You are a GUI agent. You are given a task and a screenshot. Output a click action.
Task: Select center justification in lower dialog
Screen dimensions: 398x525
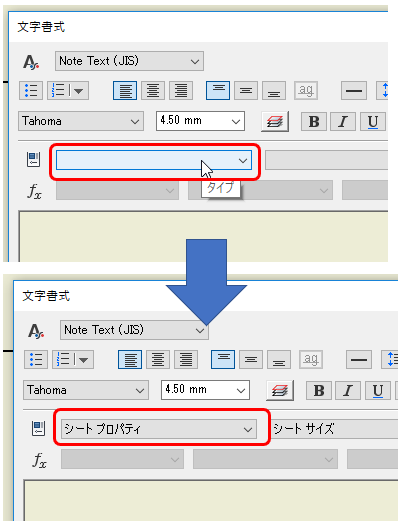158,360
